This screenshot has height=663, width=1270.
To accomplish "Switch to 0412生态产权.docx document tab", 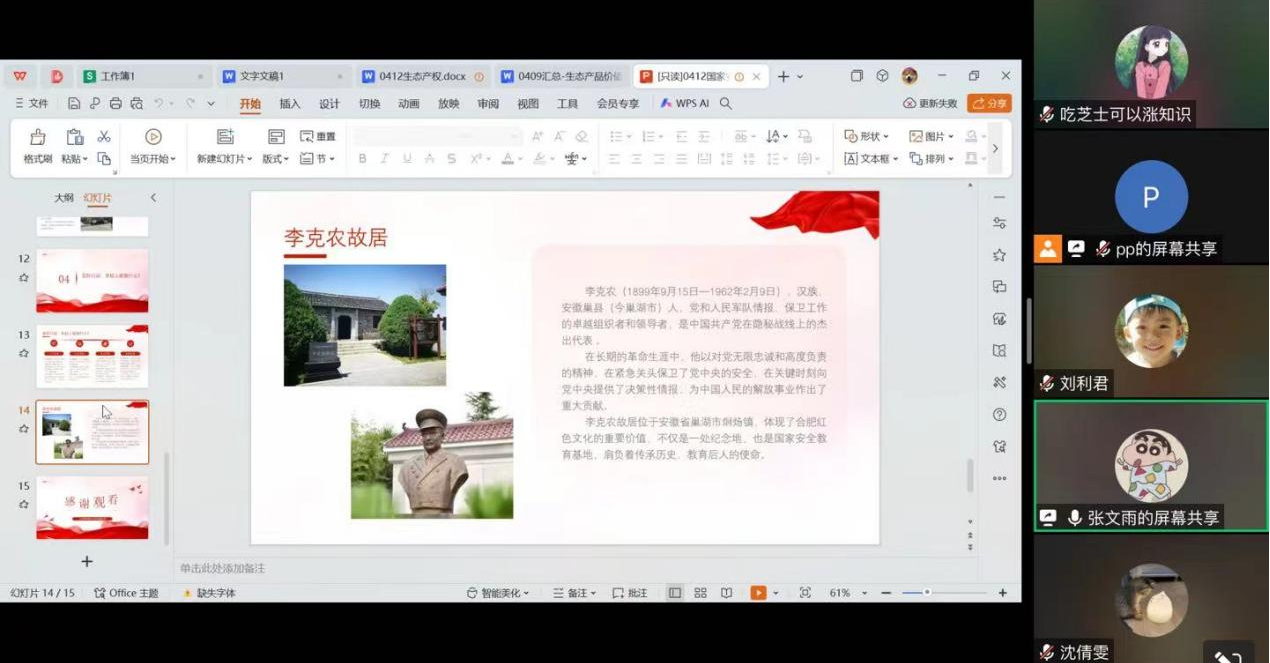I will 422,76.
